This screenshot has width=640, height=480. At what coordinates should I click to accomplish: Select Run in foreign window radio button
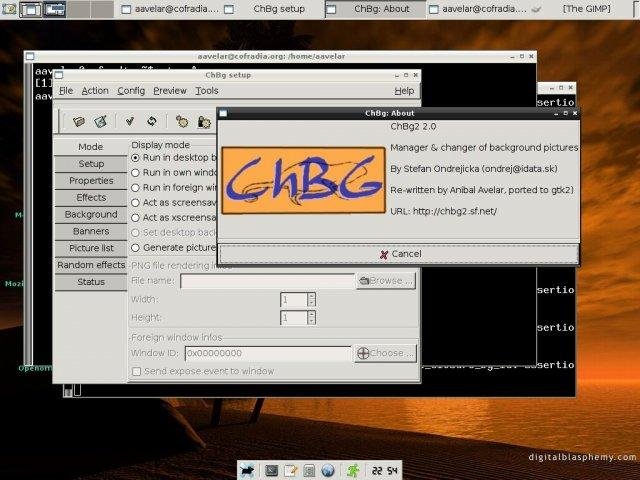coord(136,188)
